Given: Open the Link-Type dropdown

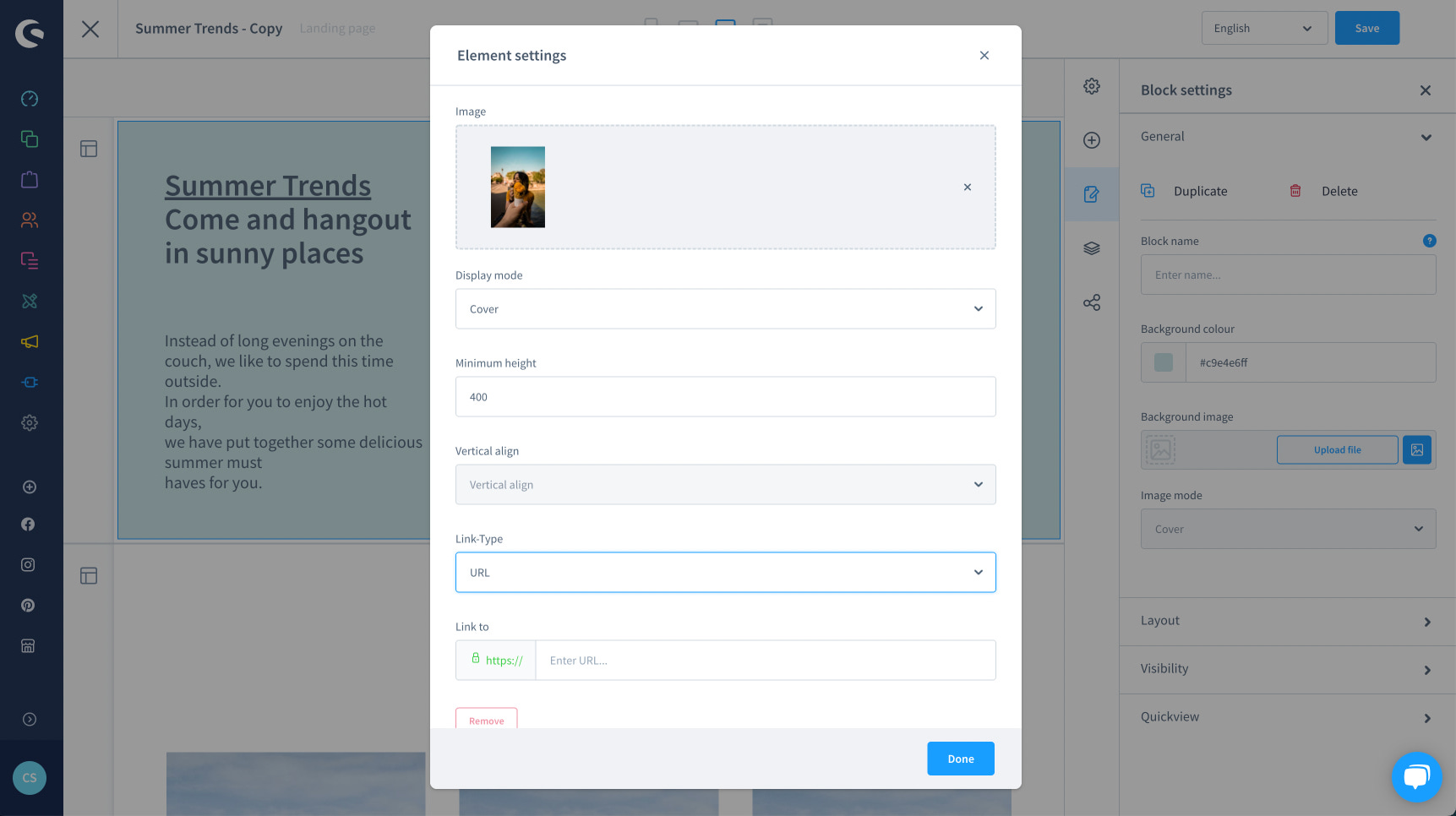Looking at the screenshot, I should 726,573.
